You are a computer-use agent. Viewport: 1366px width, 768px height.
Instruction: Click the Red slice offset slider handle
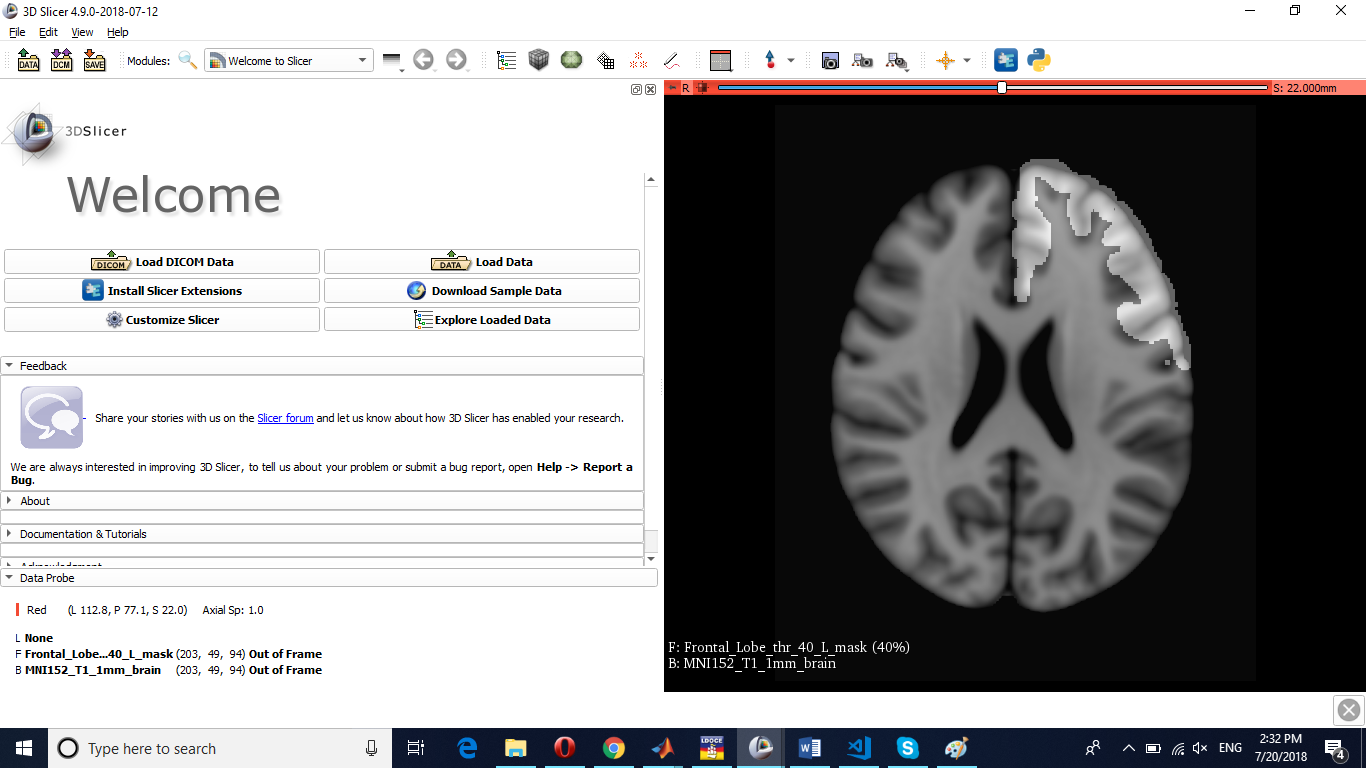pyautogui.click(x=1002, y=88)
